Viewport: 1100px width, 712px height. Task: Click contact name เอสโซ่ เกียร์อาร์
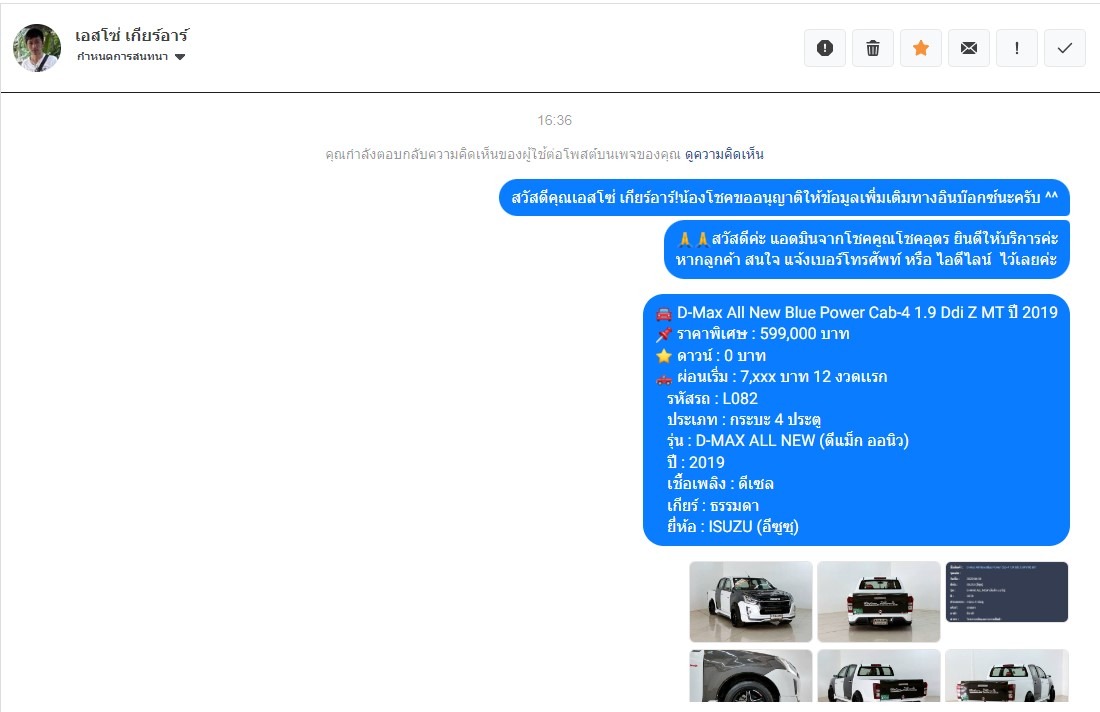pyautogui.click(x=132, y=34)
